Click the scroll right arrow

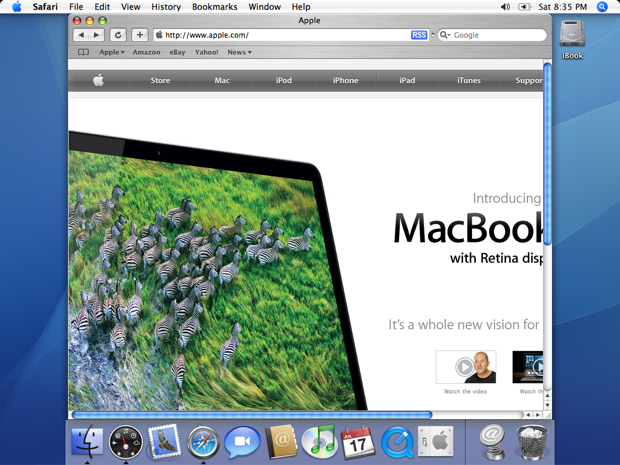[537, 415]
